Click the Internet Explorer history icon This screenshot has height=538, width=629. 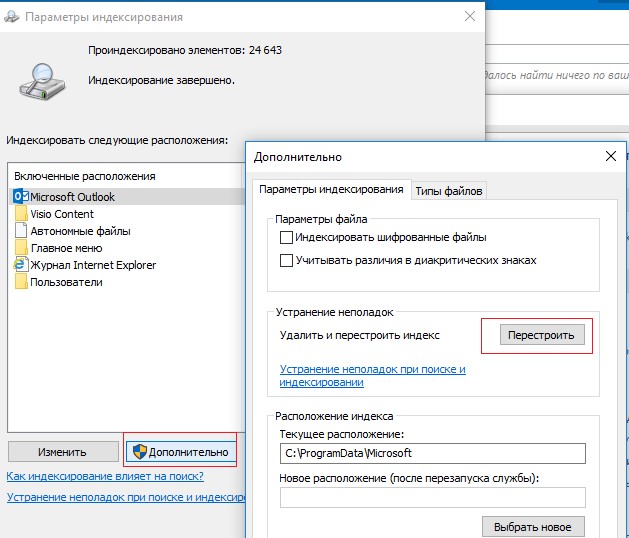20,265
